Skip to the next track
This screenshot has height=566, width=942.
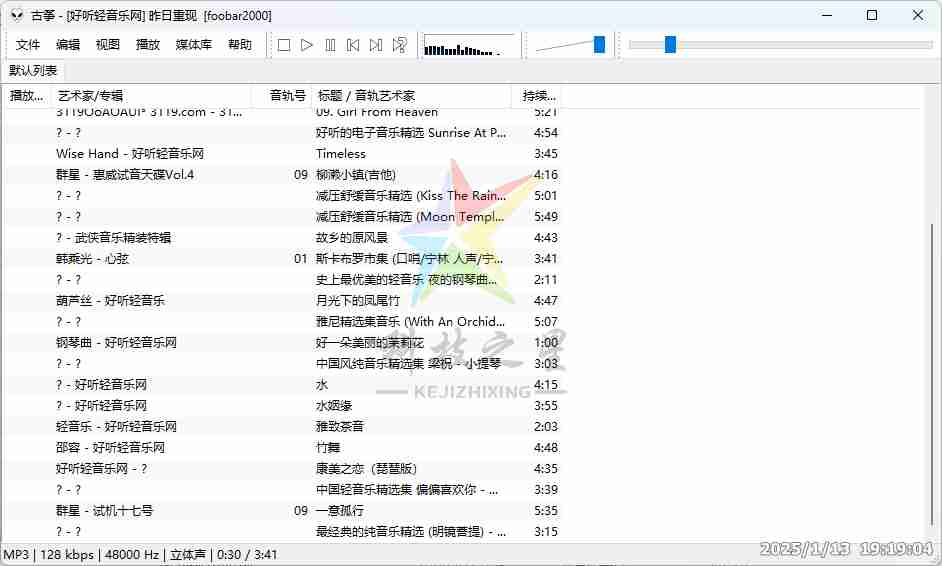pyautogui.click(x=376, y=45)
